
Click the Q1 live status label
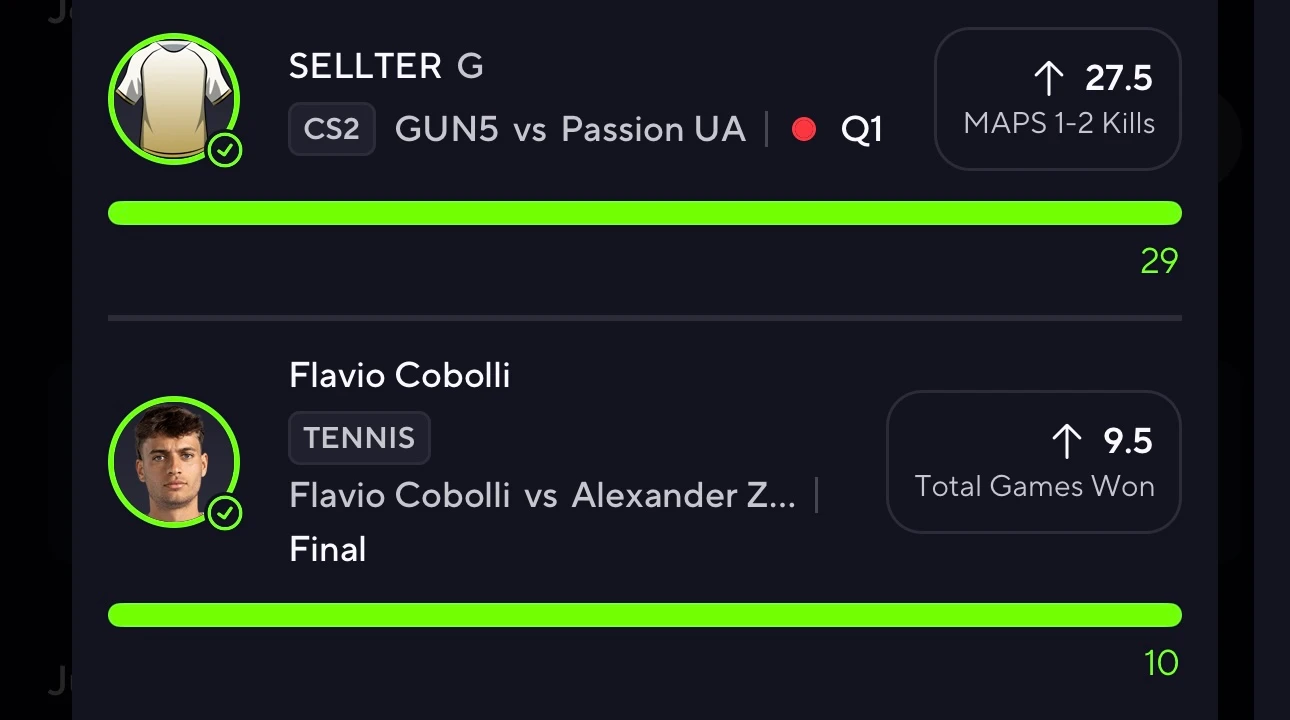(862, 130)
